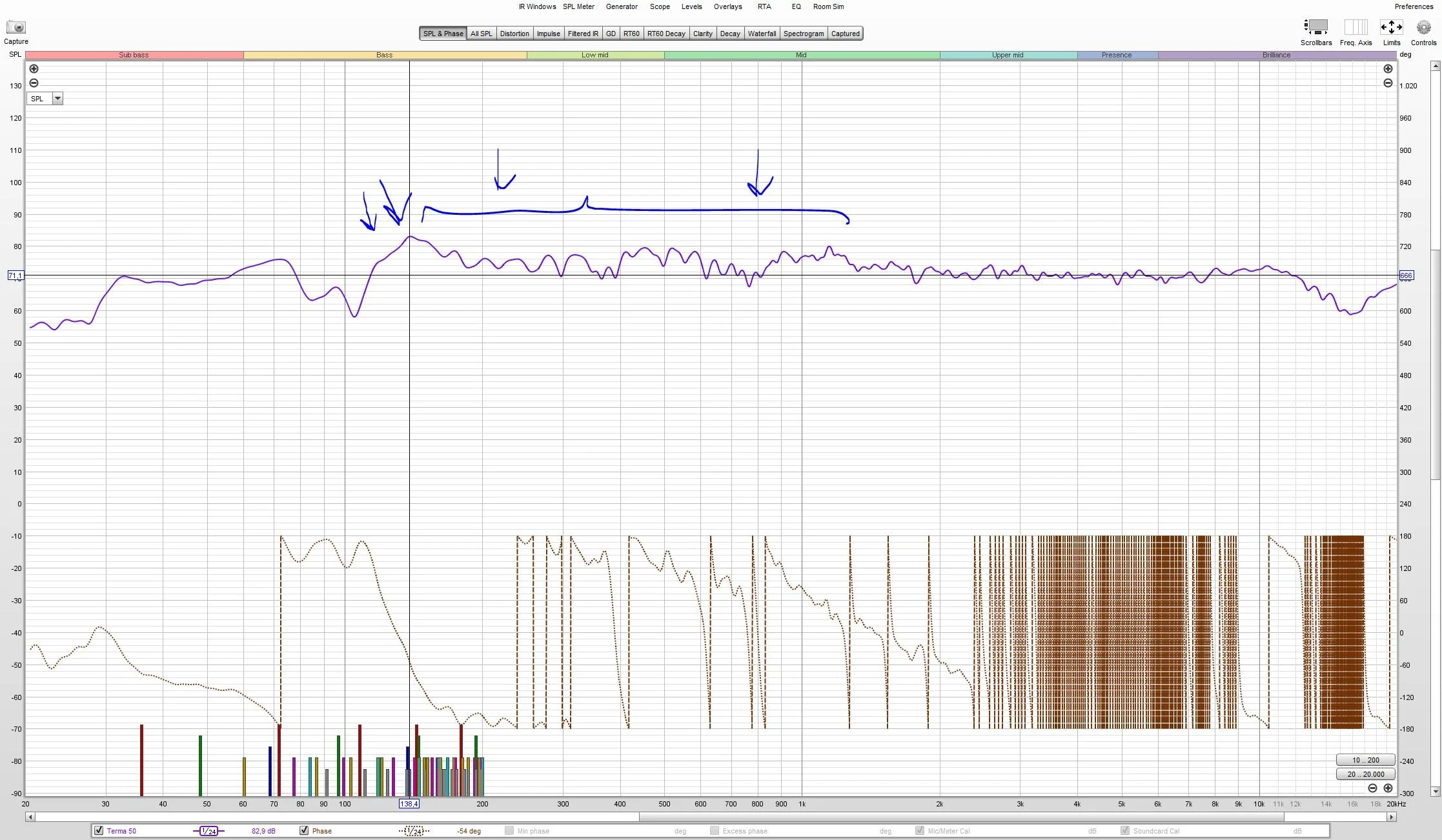Click the 138,4 frequency cursor field
The image size is (1442, 840).
tap(409, 804)
